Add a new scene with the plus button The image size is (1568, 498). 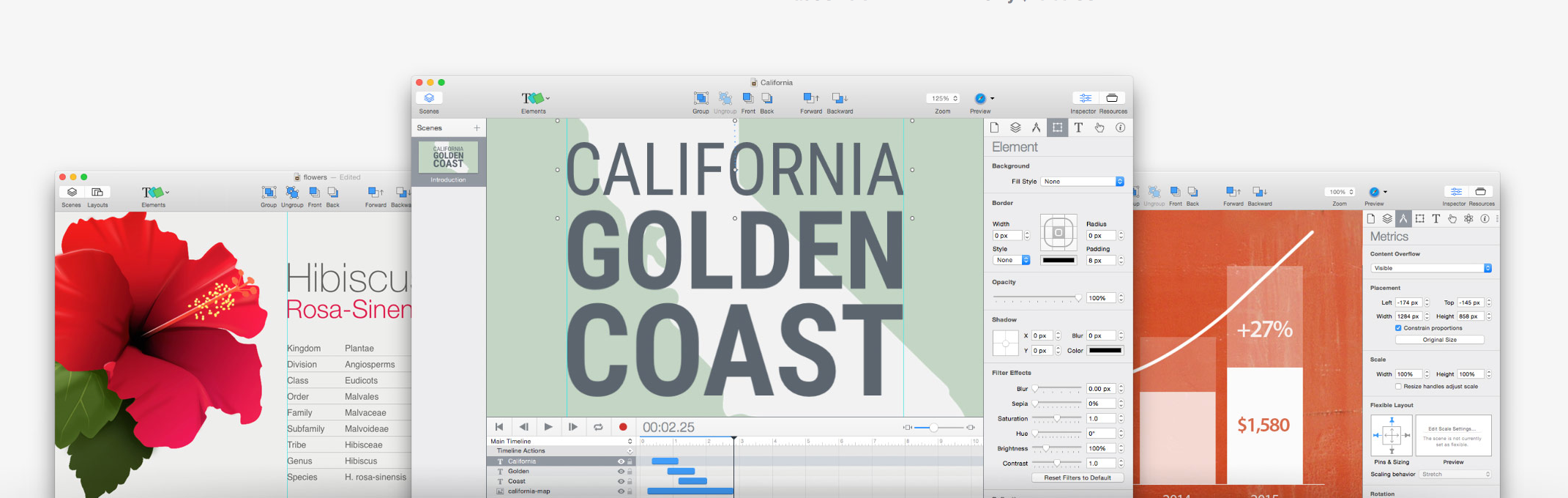tap(477, 128)
